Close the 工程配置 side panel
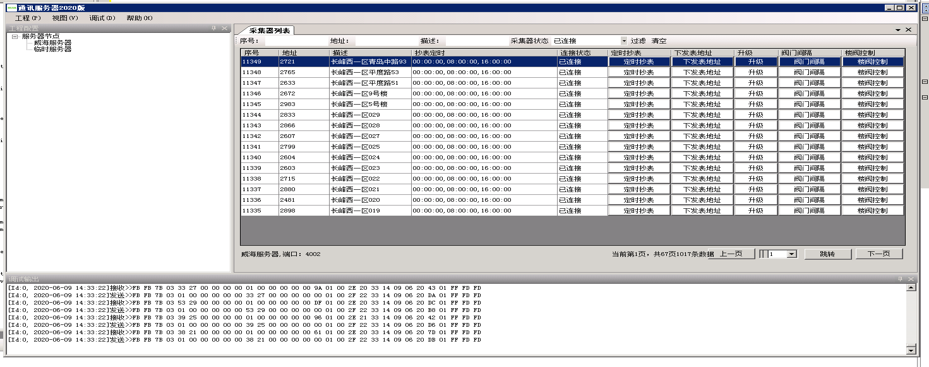 pyautogui.click(x=224, y=28)
